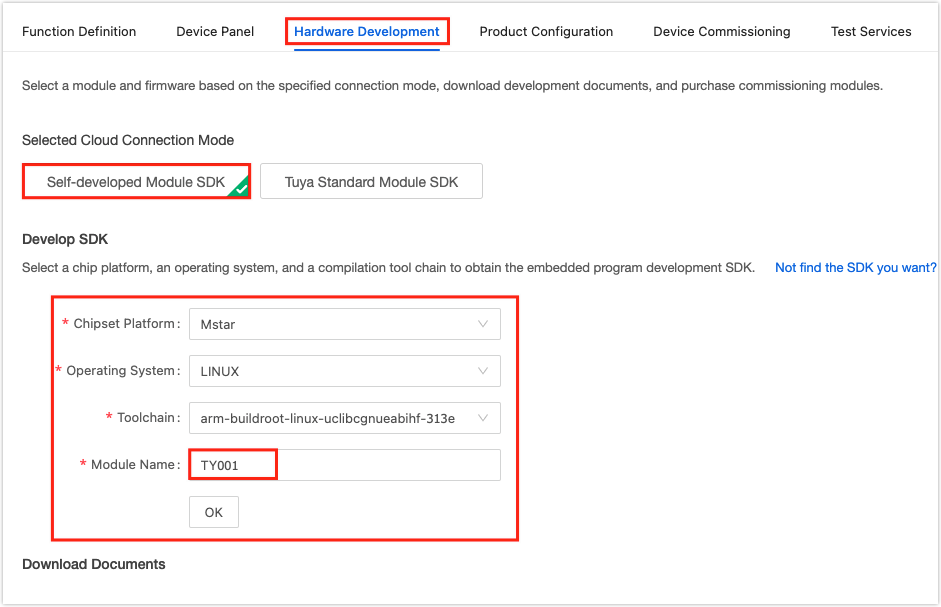Click the Develop SDK section heading

[x=65, y=239]
